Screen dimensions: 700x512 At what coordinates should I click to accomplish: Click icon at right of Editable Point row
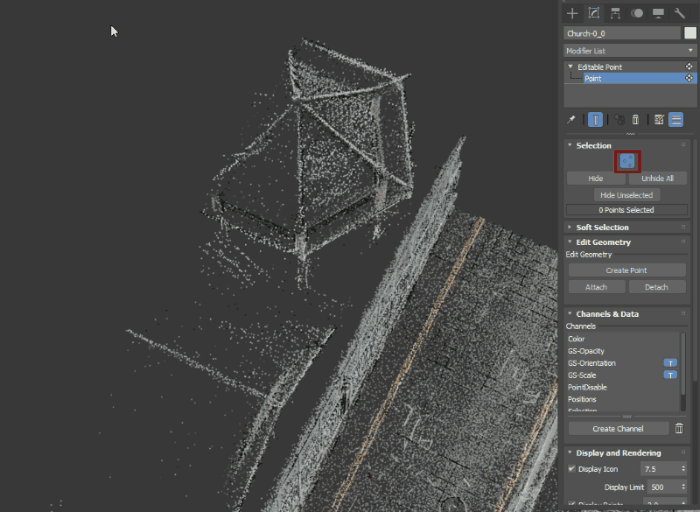click(689, 67)
